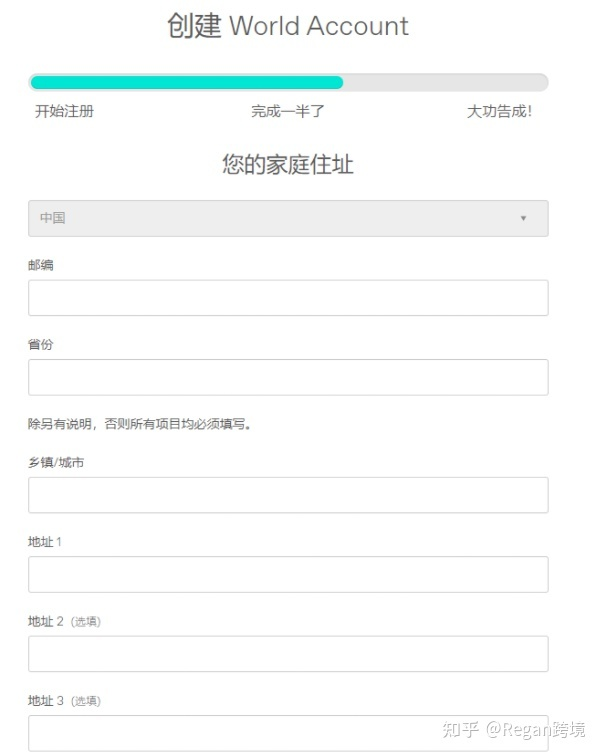Click the 大功告成! progress step label
601x756 pixels.
499,111
